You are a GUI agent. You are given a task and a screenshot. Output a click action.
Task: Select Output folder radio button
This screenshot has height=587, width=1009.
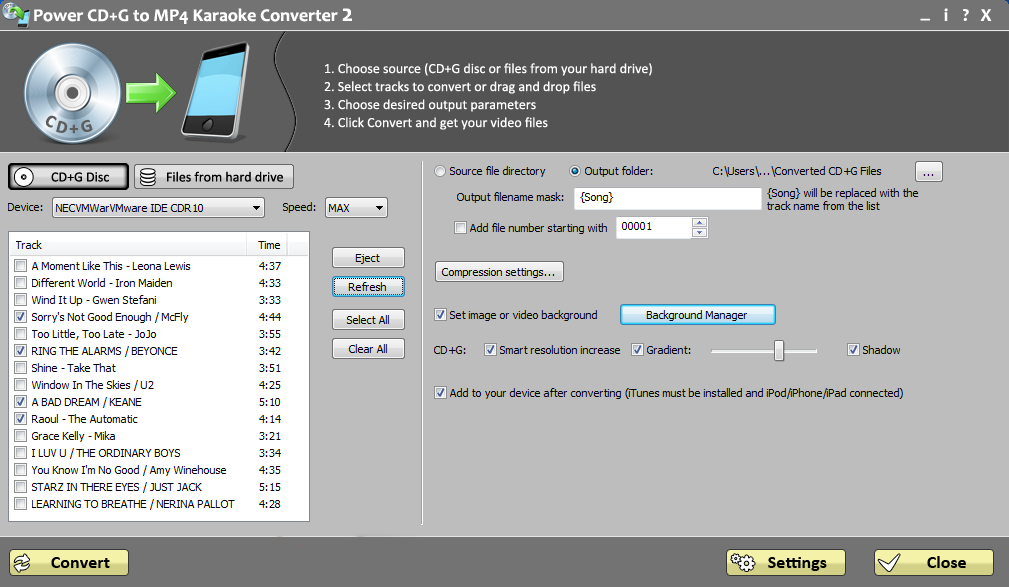[575, 171]
